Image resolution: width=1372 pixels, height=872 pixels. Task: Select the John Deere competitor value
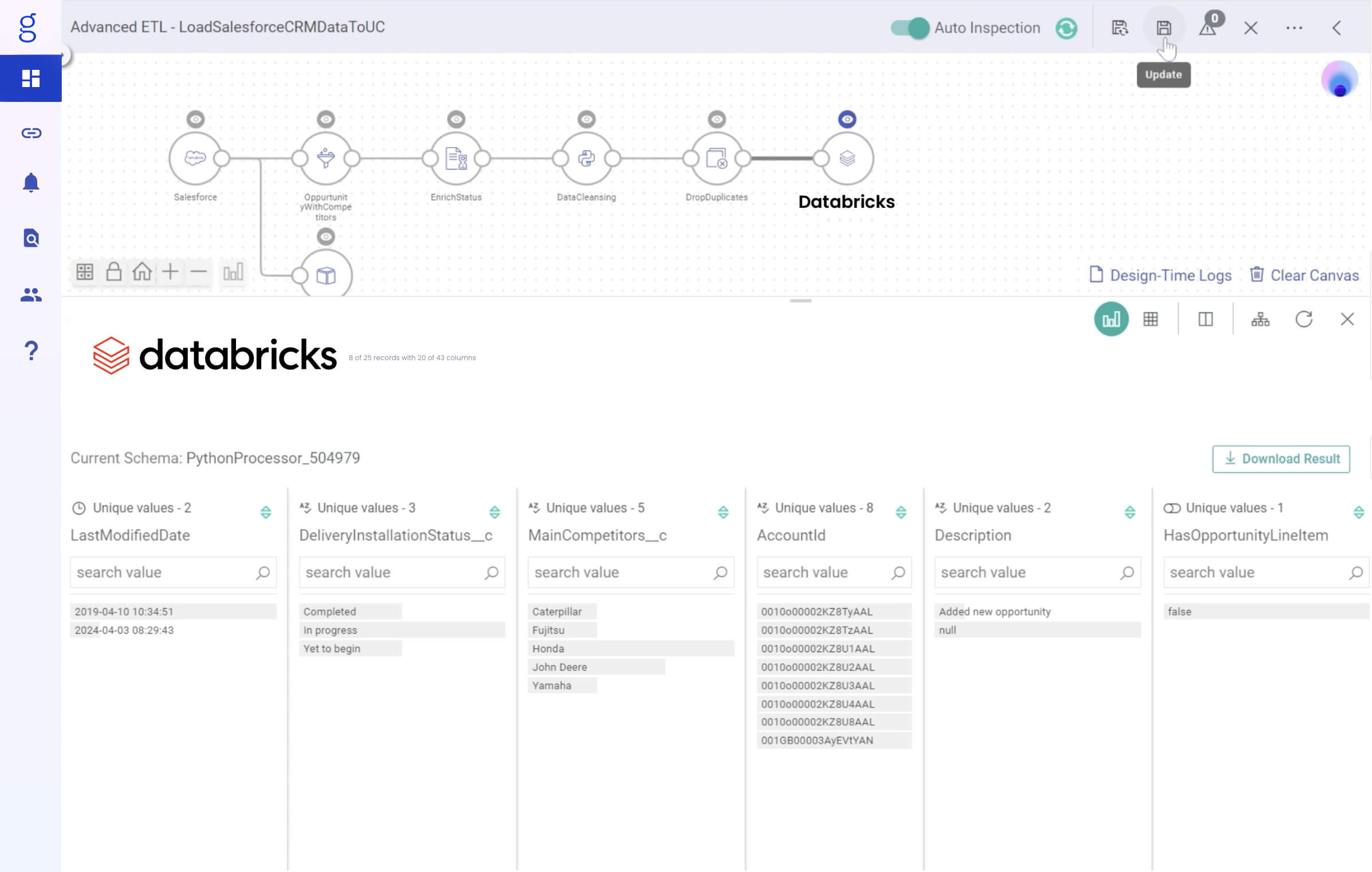[596, 666]
